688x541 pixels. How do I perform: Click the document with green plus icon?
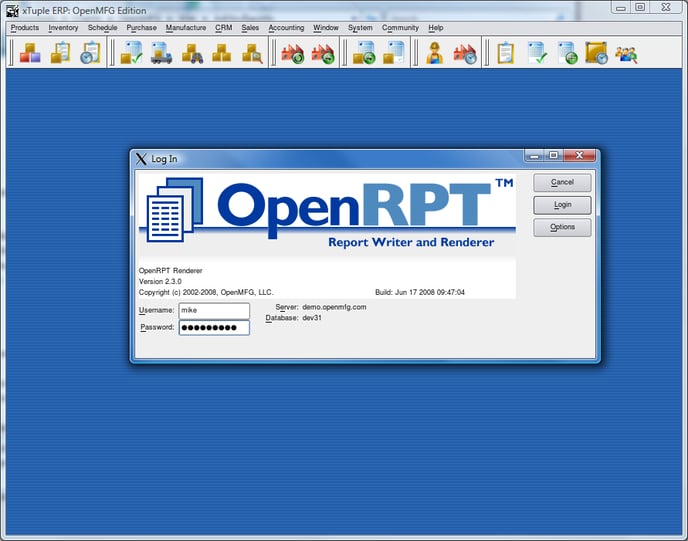point(567,53)
